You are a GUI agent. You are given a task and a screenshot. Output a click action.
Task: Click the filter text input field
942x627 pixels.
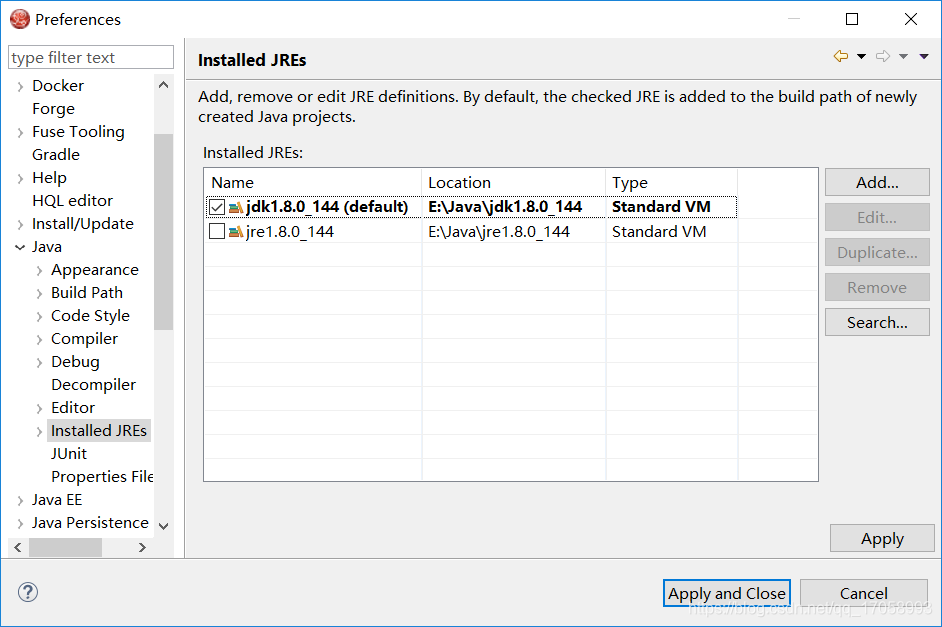90,57
